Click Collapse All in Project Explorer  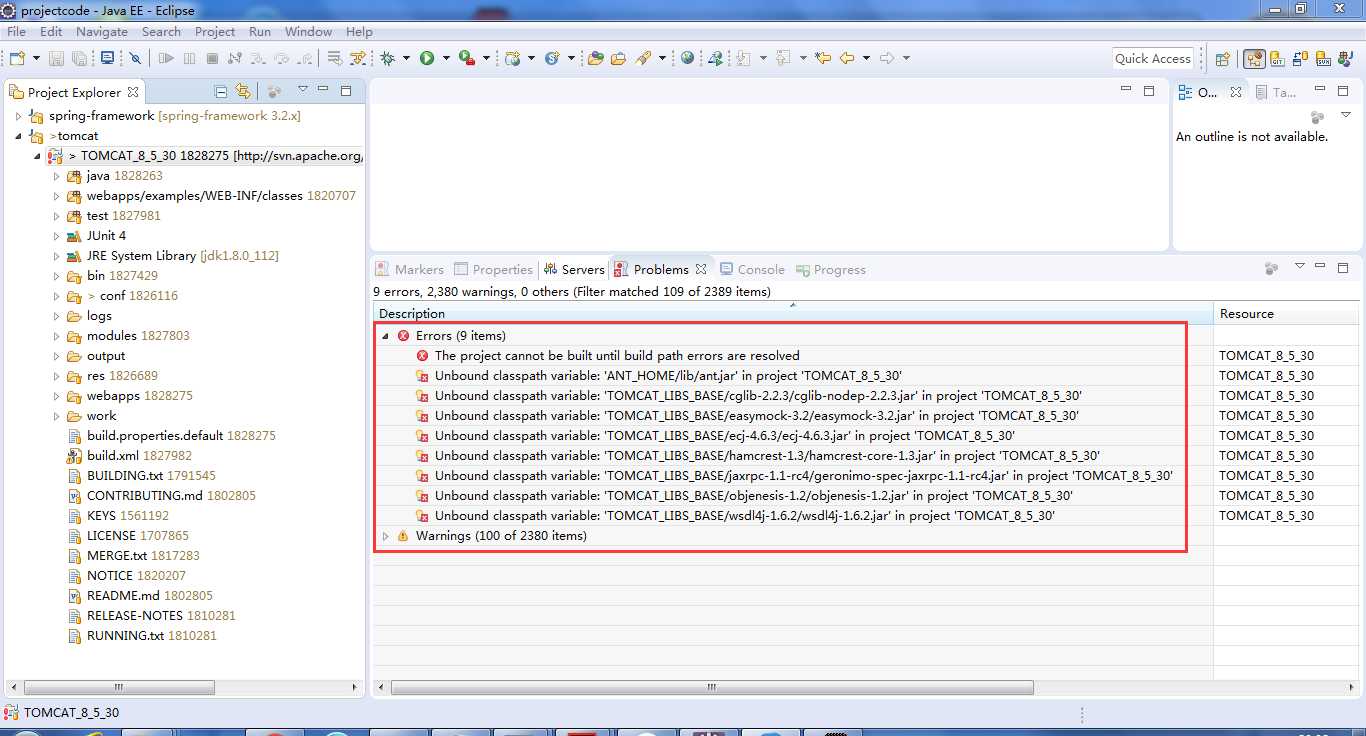[x=221, y=92]
